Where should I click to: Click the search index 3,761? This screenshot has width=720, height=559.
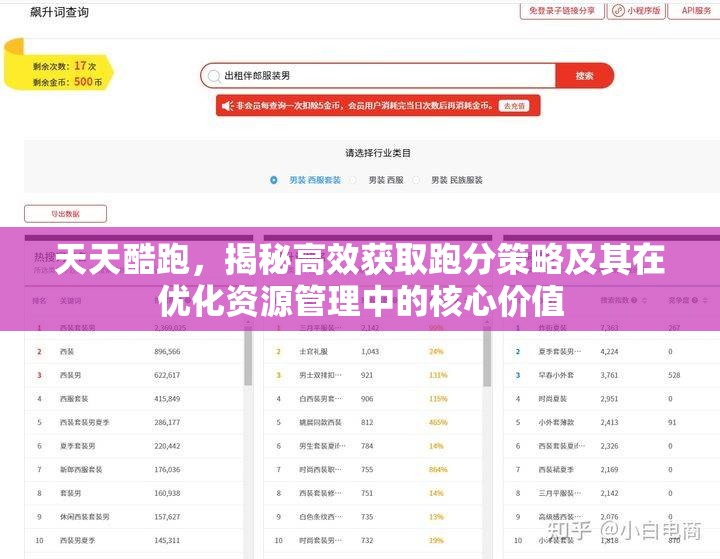(609, 375)
